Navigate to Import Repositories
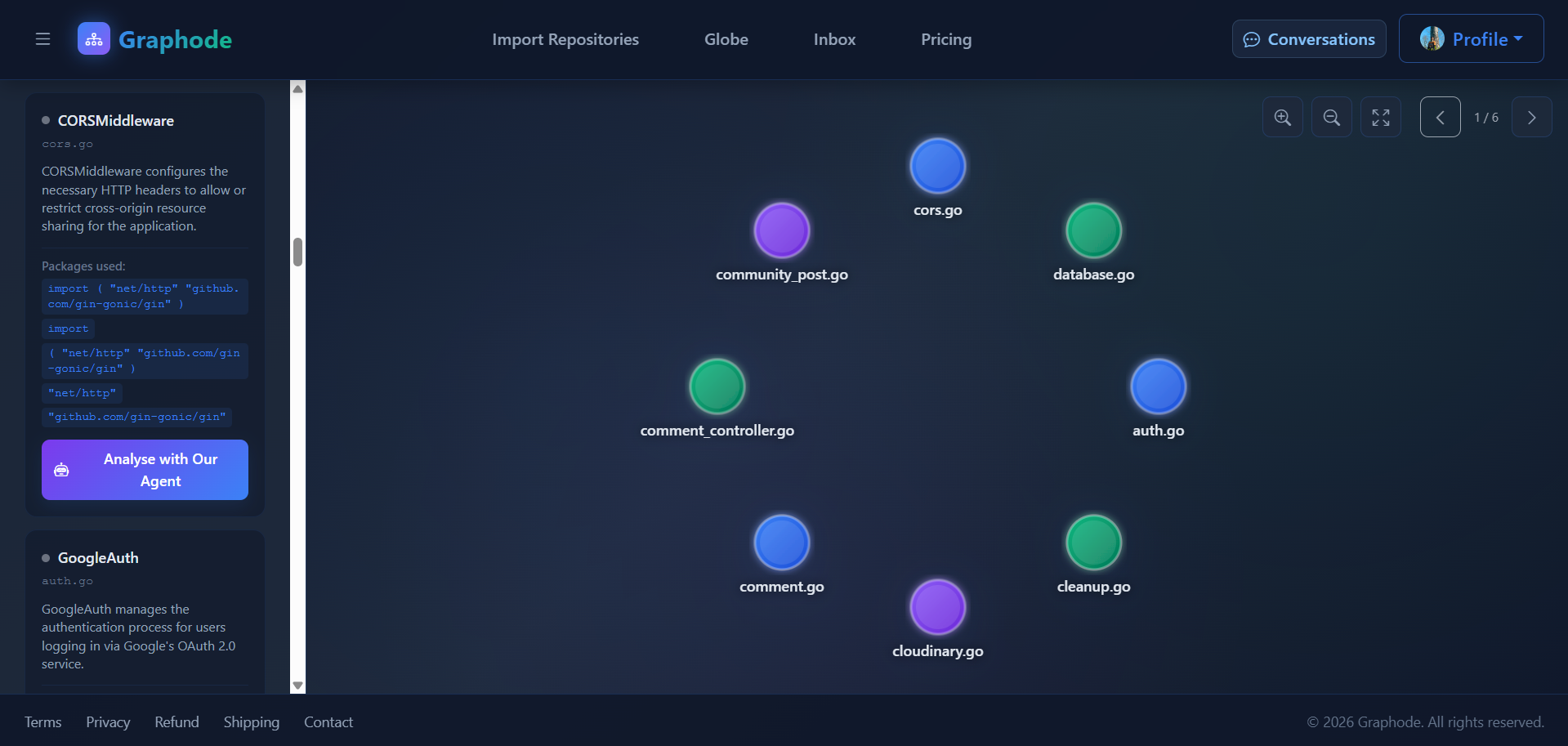1568x746 pixels. click(565, 38)
